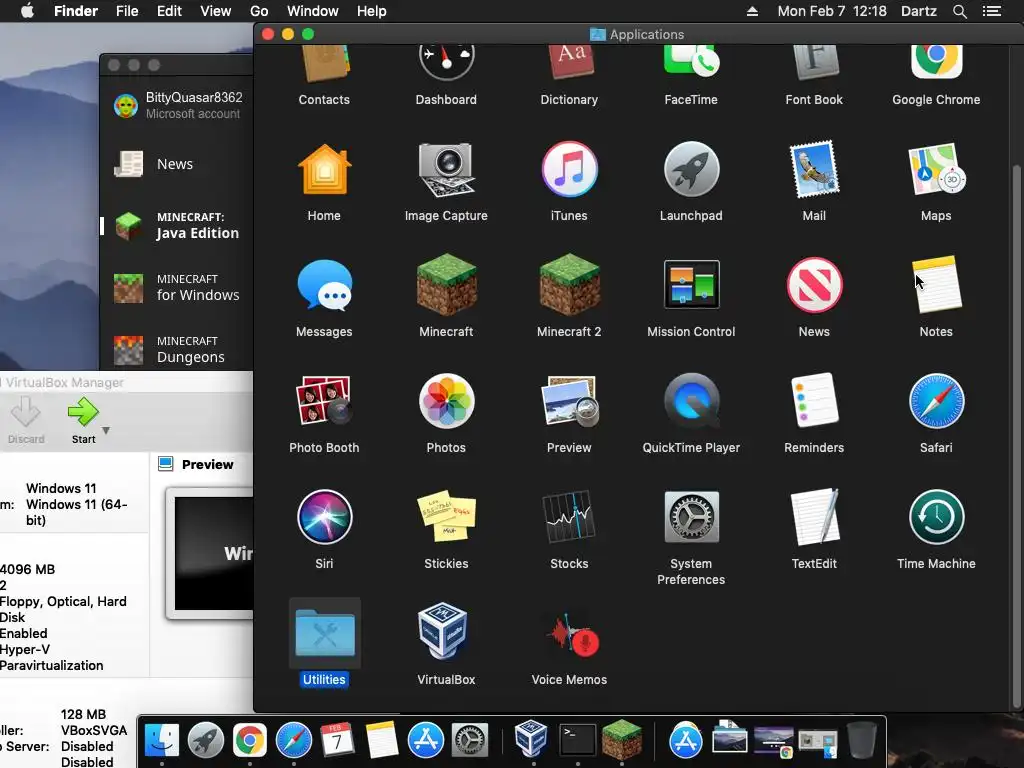The image size is (1024, 768).
Task: Open Safari in Applications window
Action: [x=936, y=401]
